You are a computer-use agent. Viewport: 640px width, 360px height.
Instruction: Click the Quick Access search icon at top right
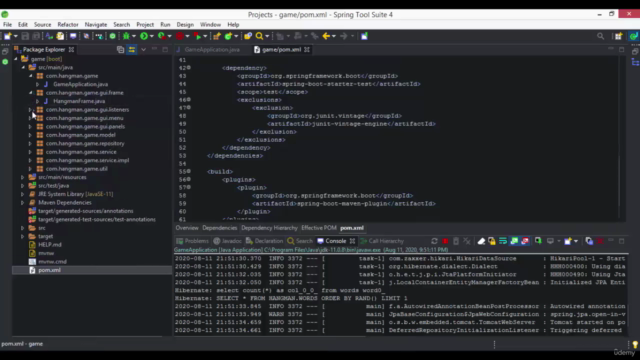pyautogui.click(x=600, y=36)
